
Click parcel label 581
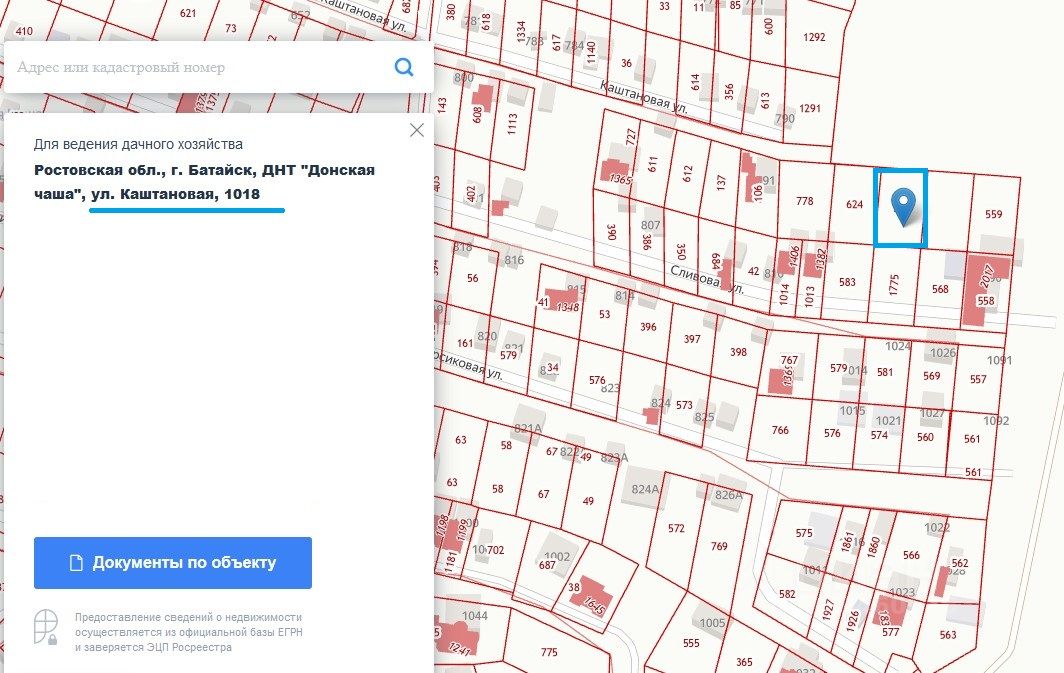(885, 372)
